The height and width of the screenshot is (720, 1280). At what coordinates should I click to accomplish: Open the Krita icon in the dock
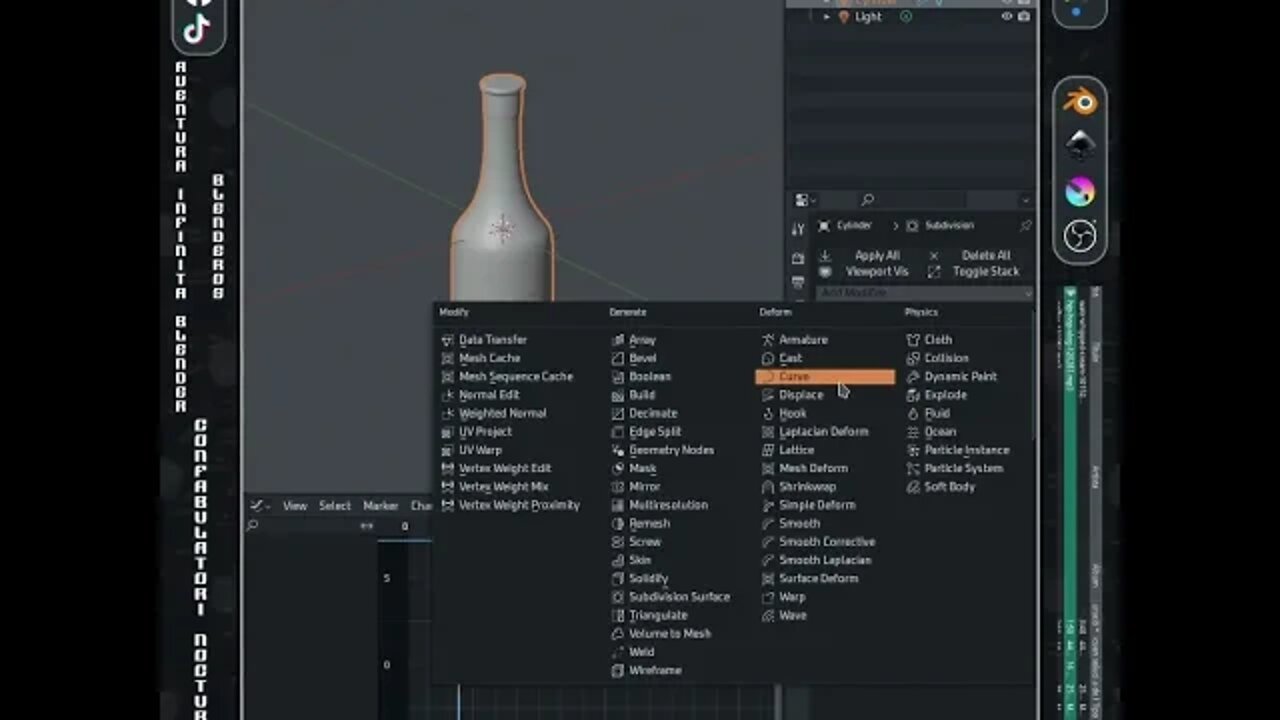point(1080,191)
